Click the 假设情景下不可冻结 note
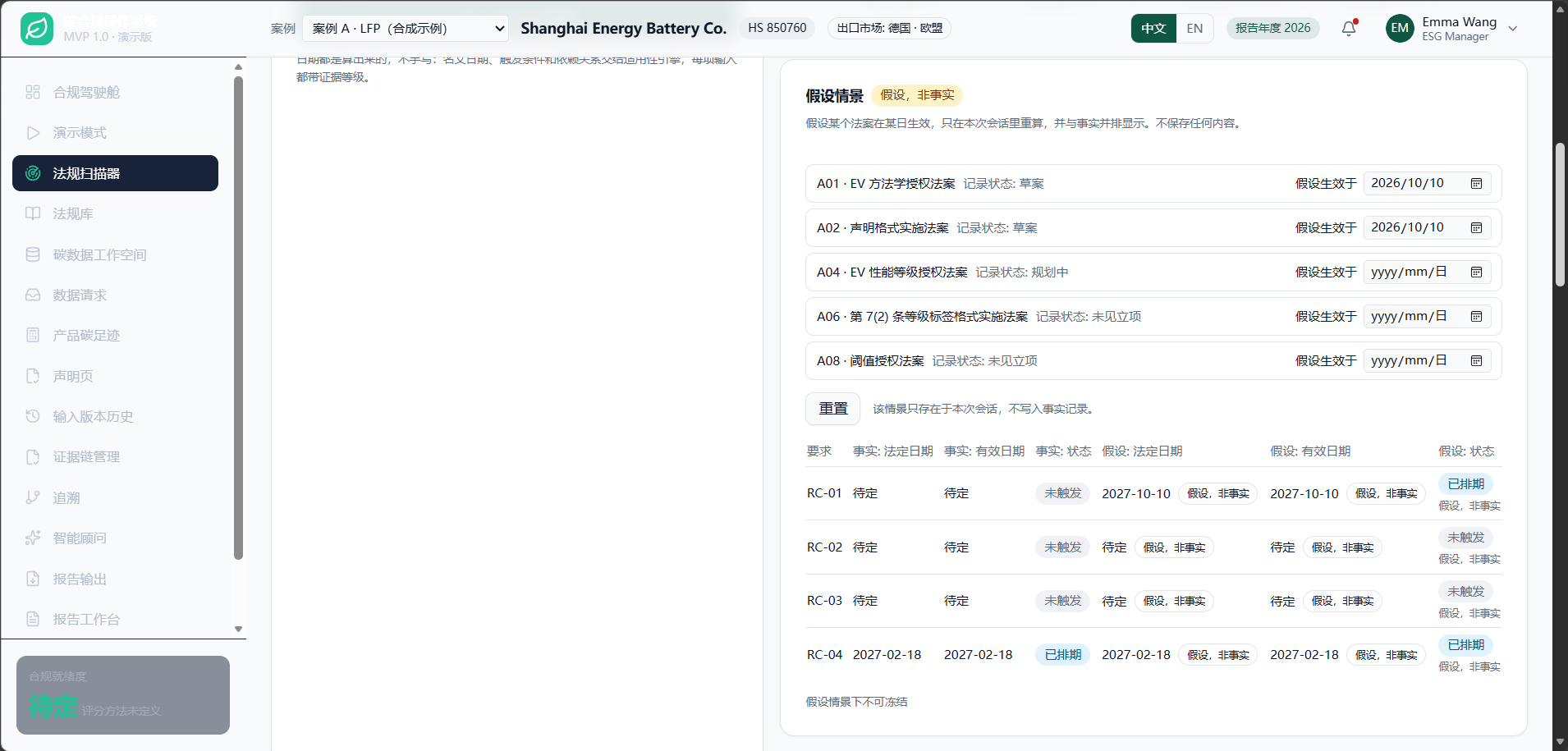This screenshot has height=751, width=1568. tap(856, 702)
